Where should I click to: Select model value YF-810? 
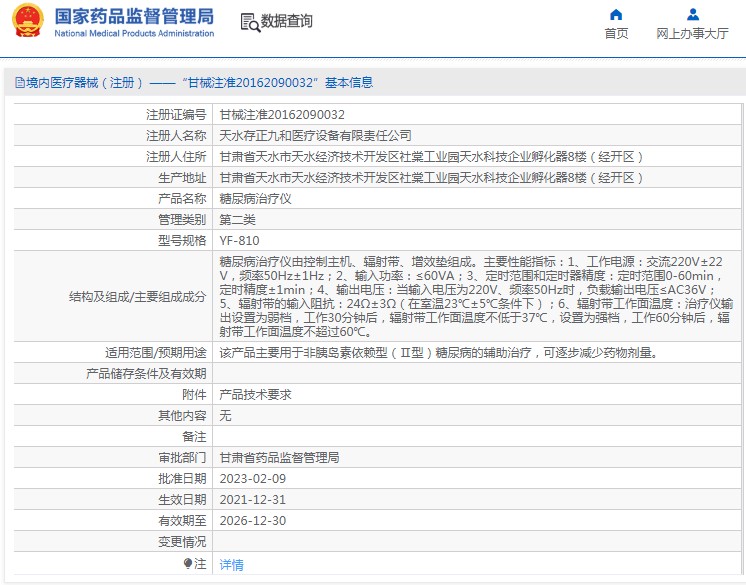(x=239, y=241)
